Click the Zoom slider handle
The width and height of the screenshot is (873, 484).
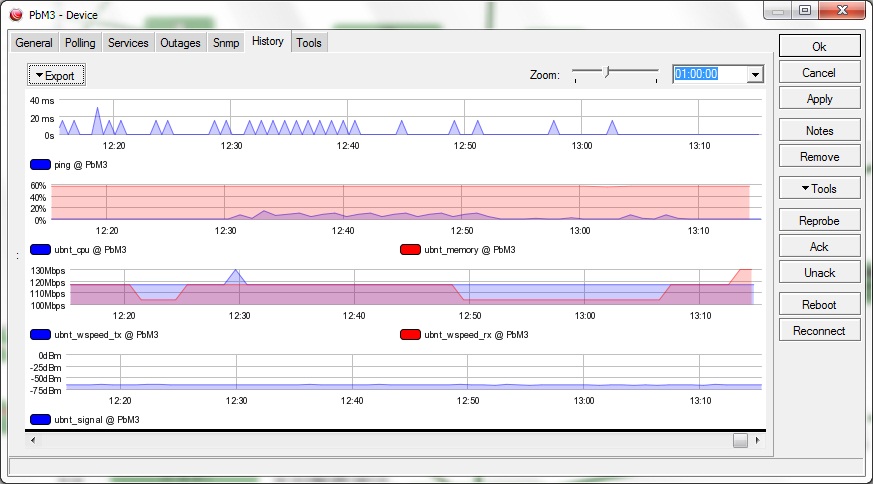coord(606,72)
